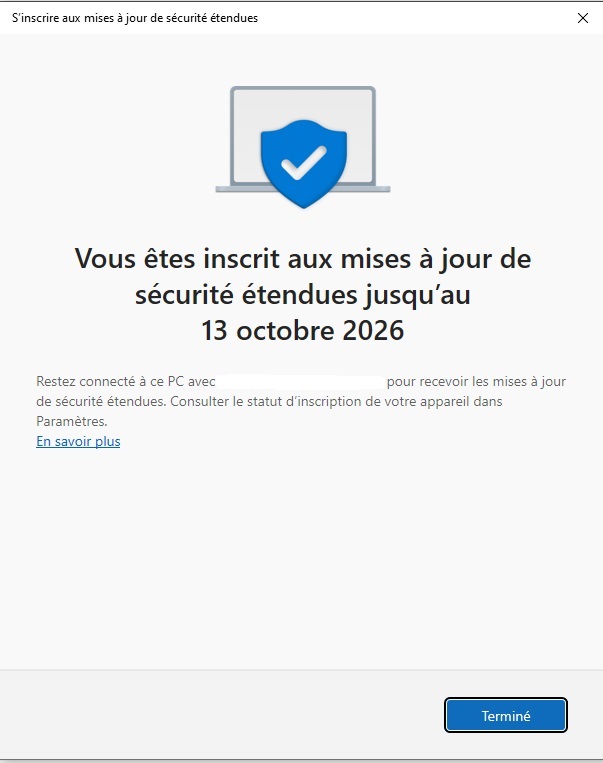Close the enrollment dialog with X
The width and height of the screenshot is (603, 763).
[583, 18]
